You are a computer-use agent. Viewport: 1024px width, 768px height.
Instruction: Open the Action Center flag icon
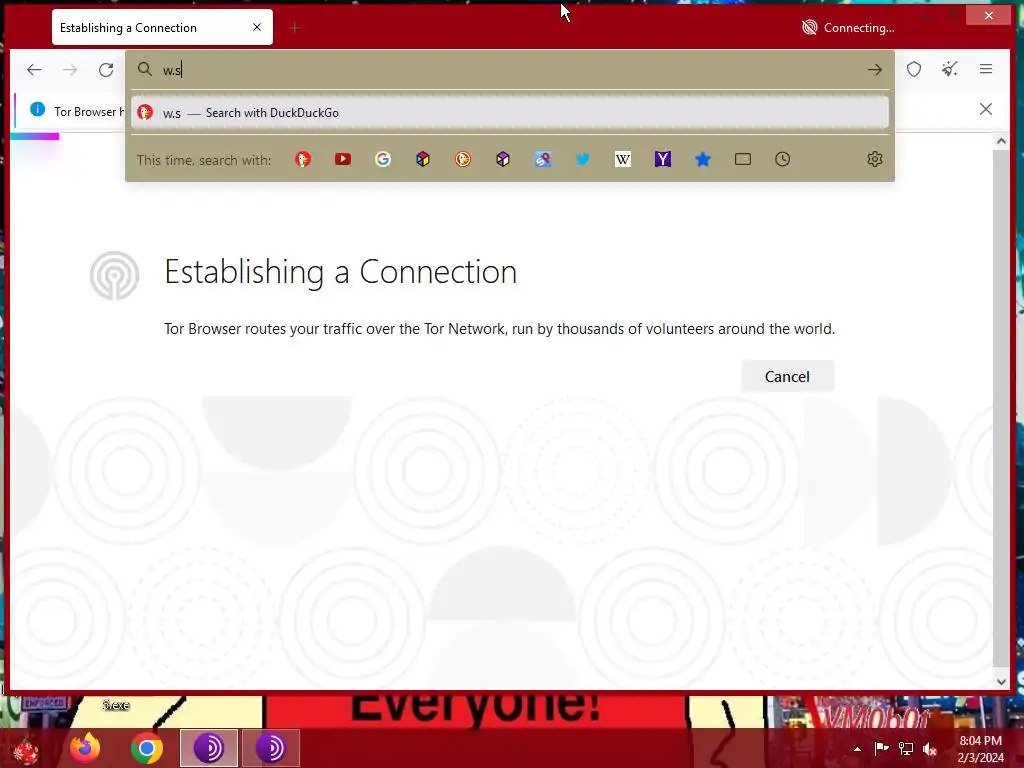point(881,748)
